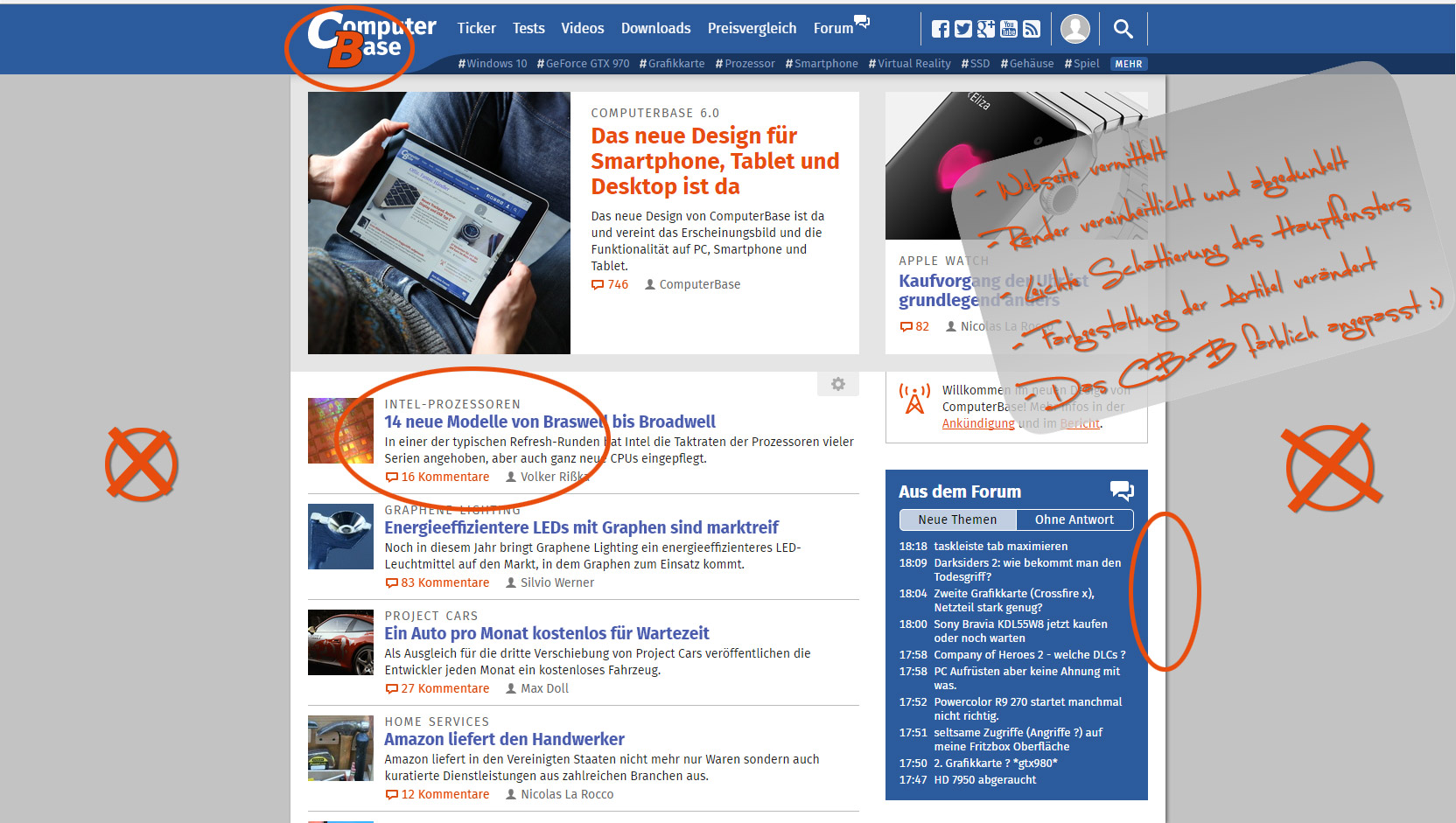Open the Google+ icon in header
Image resolution: width=1456 pixels, height=823 pixels.
point(986,29)
